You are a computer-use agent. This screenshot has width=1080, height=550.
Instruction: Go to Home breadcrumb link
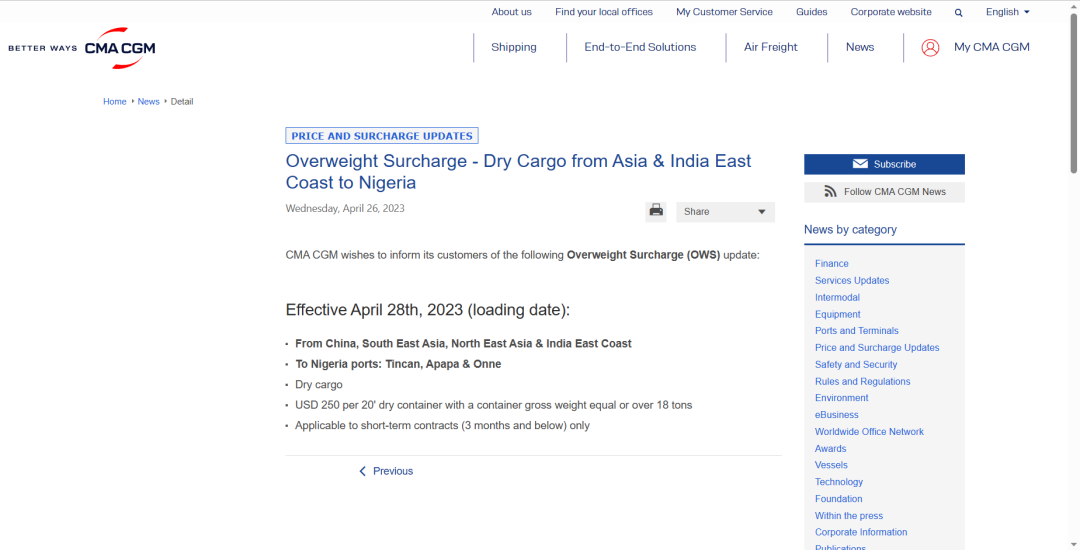115,102
